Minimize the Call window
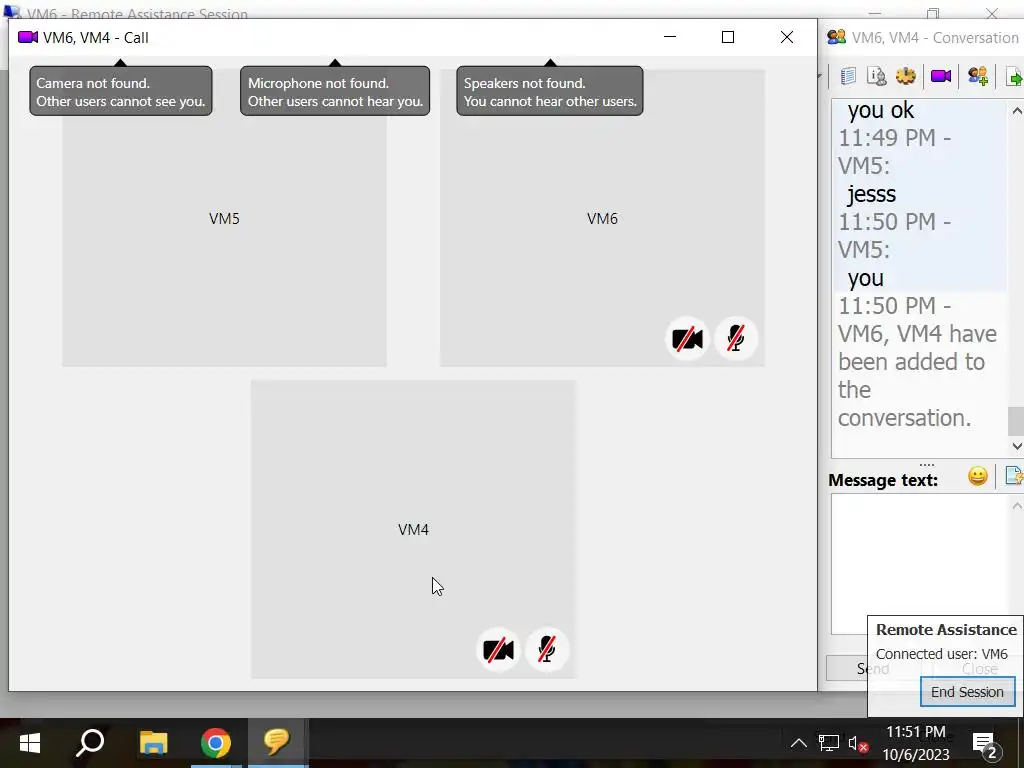Viewport: 1024px width, 768px height. click(669, 37)
